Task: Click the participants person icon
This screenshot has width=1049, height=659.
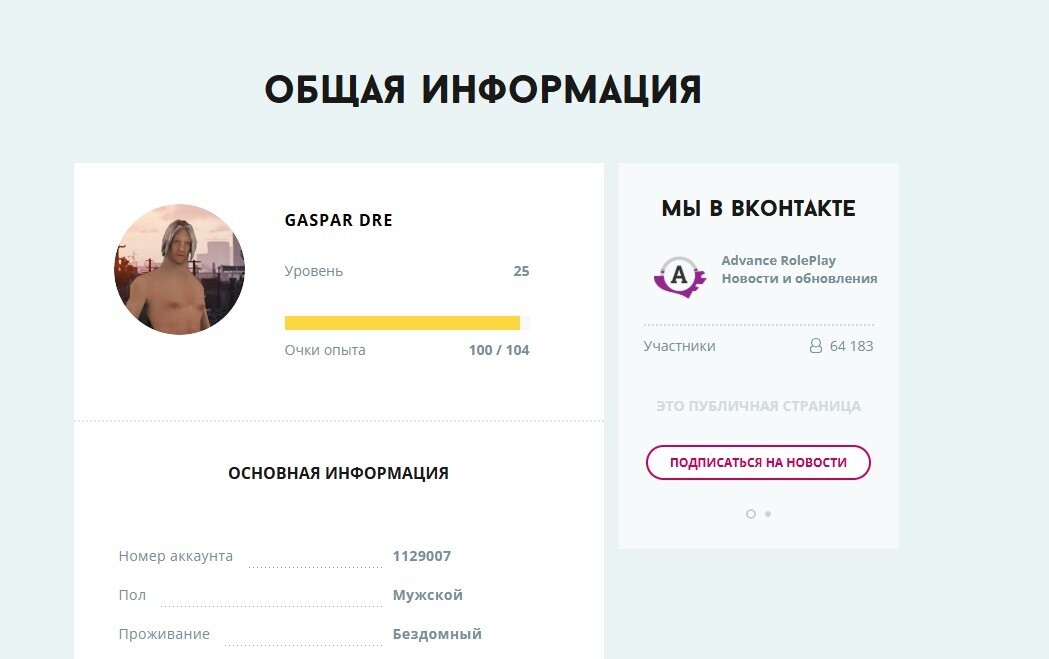Action: click(x=816, y=346)
